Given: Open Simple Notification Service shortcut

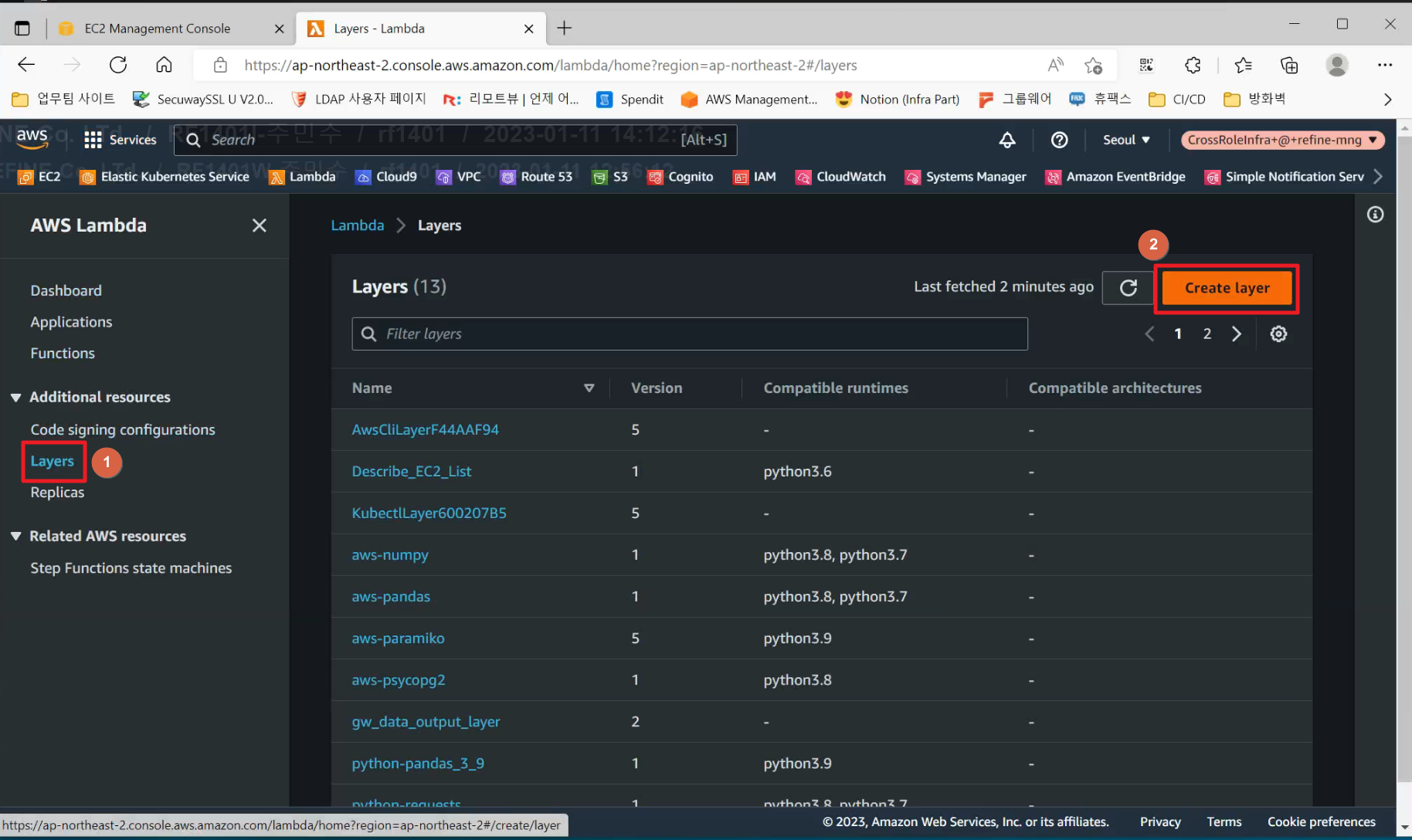Looking at the screenshot, I should [1285, 177].
